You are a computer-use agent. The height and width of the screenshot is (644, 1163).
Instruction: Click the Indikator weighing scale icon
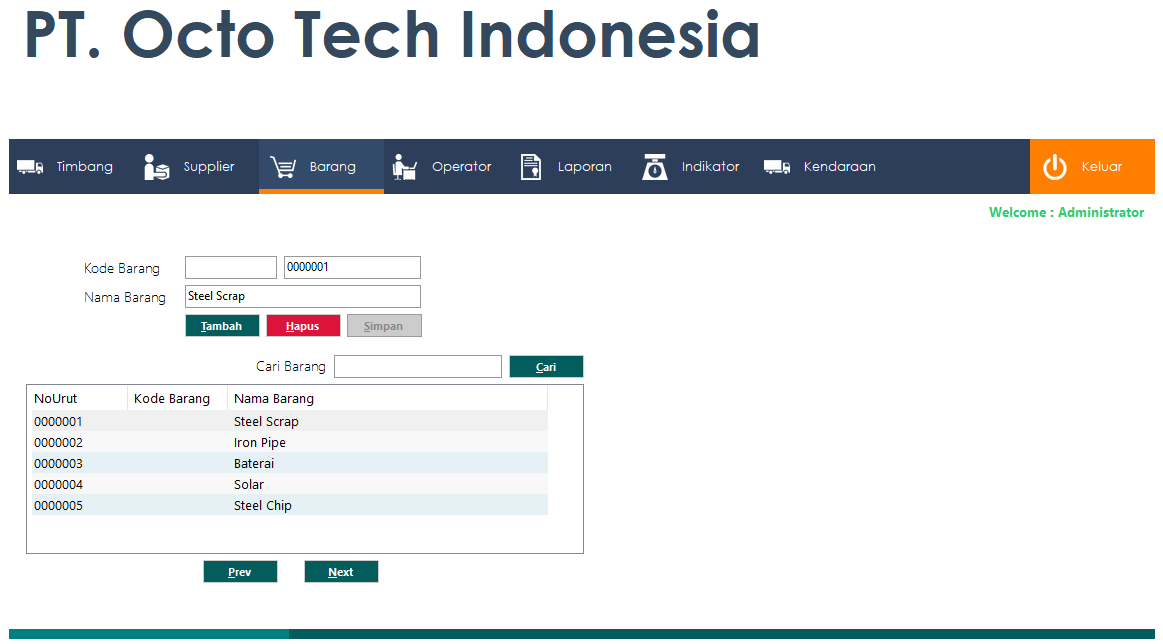[654, 167]
